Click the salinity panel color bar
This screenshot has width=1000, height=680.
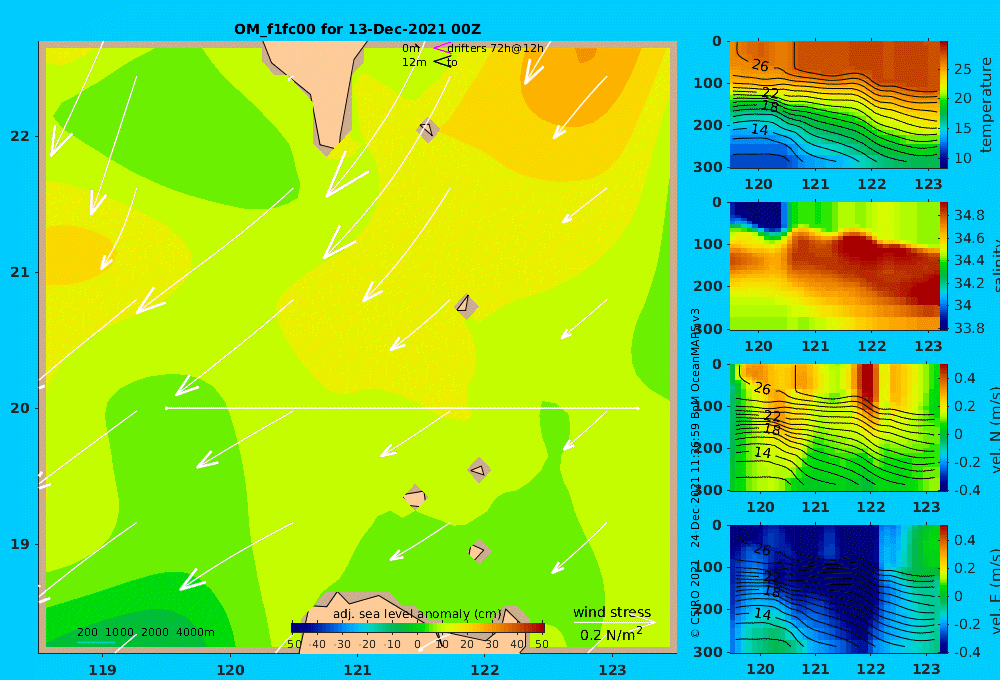point(943,266)
